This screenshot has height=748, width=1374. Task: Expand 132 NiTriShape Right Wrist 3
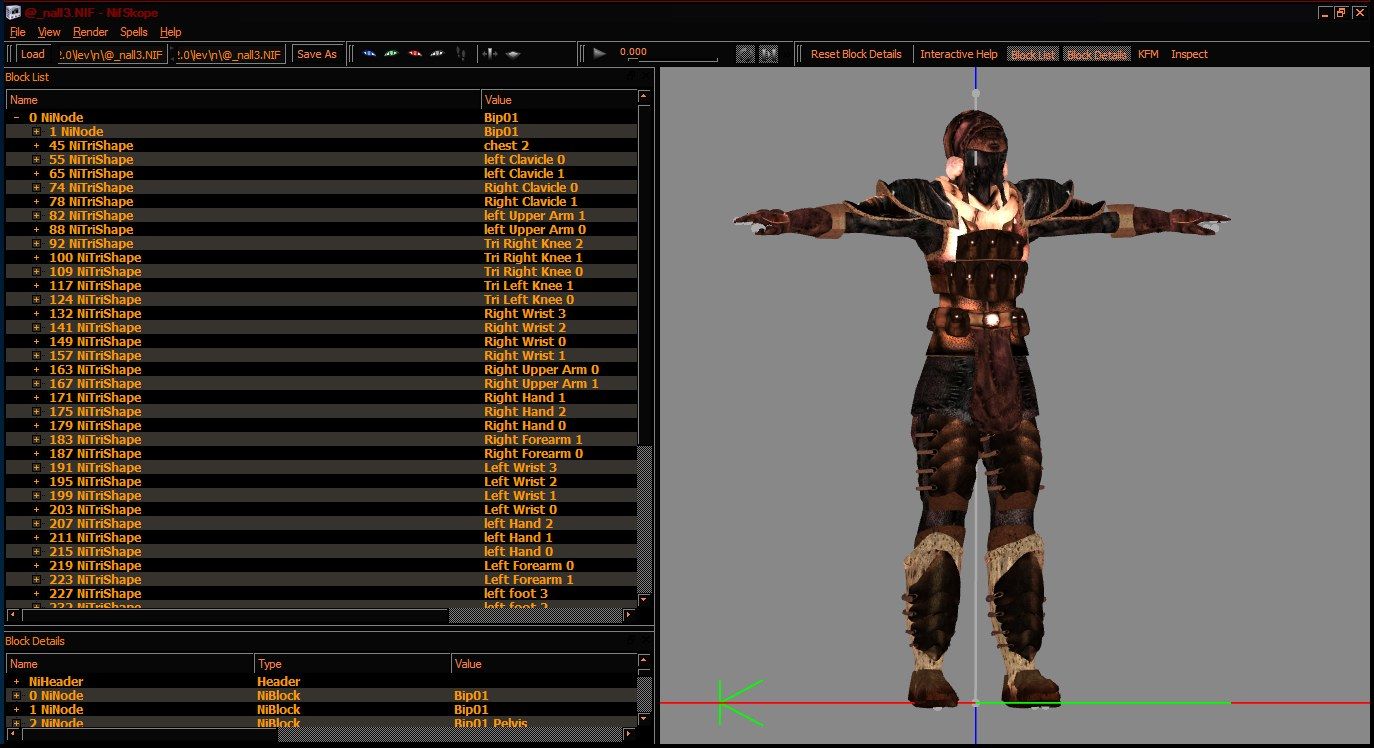pos(36,314)
